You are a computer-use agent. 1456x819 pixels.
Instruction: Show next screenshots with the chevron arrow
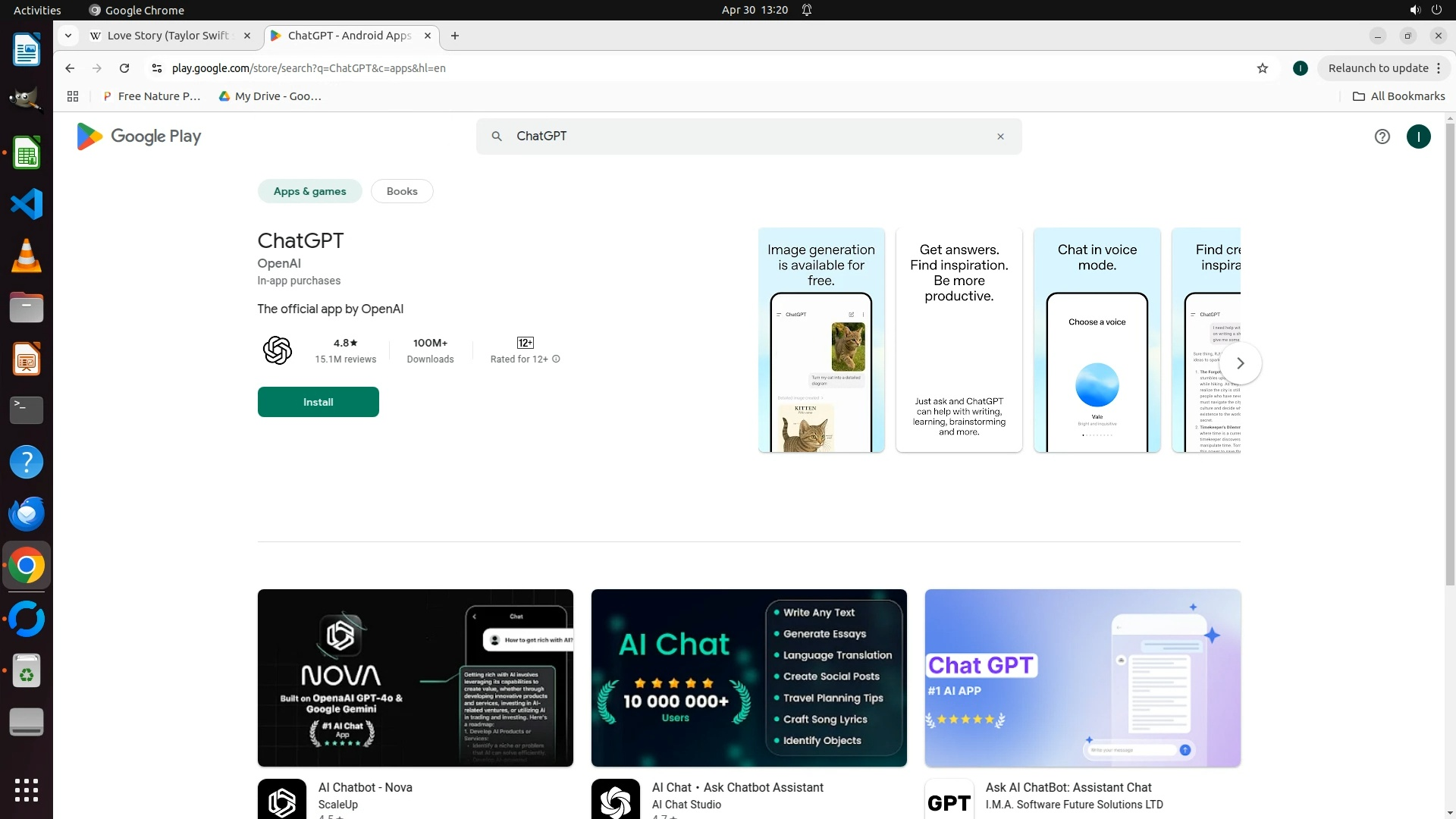pos(1241,363)
